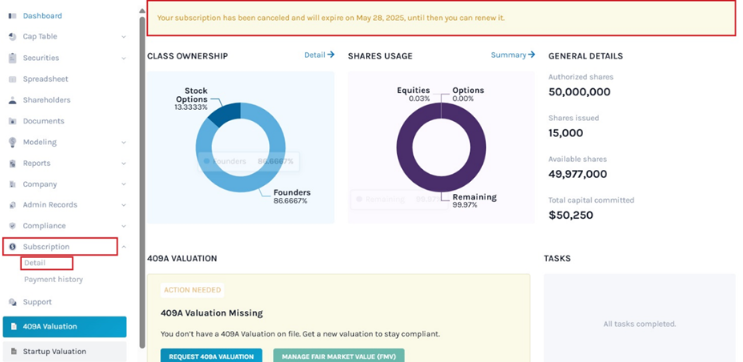Click the Equities 0.03% chart label

(x=413, y=94)
